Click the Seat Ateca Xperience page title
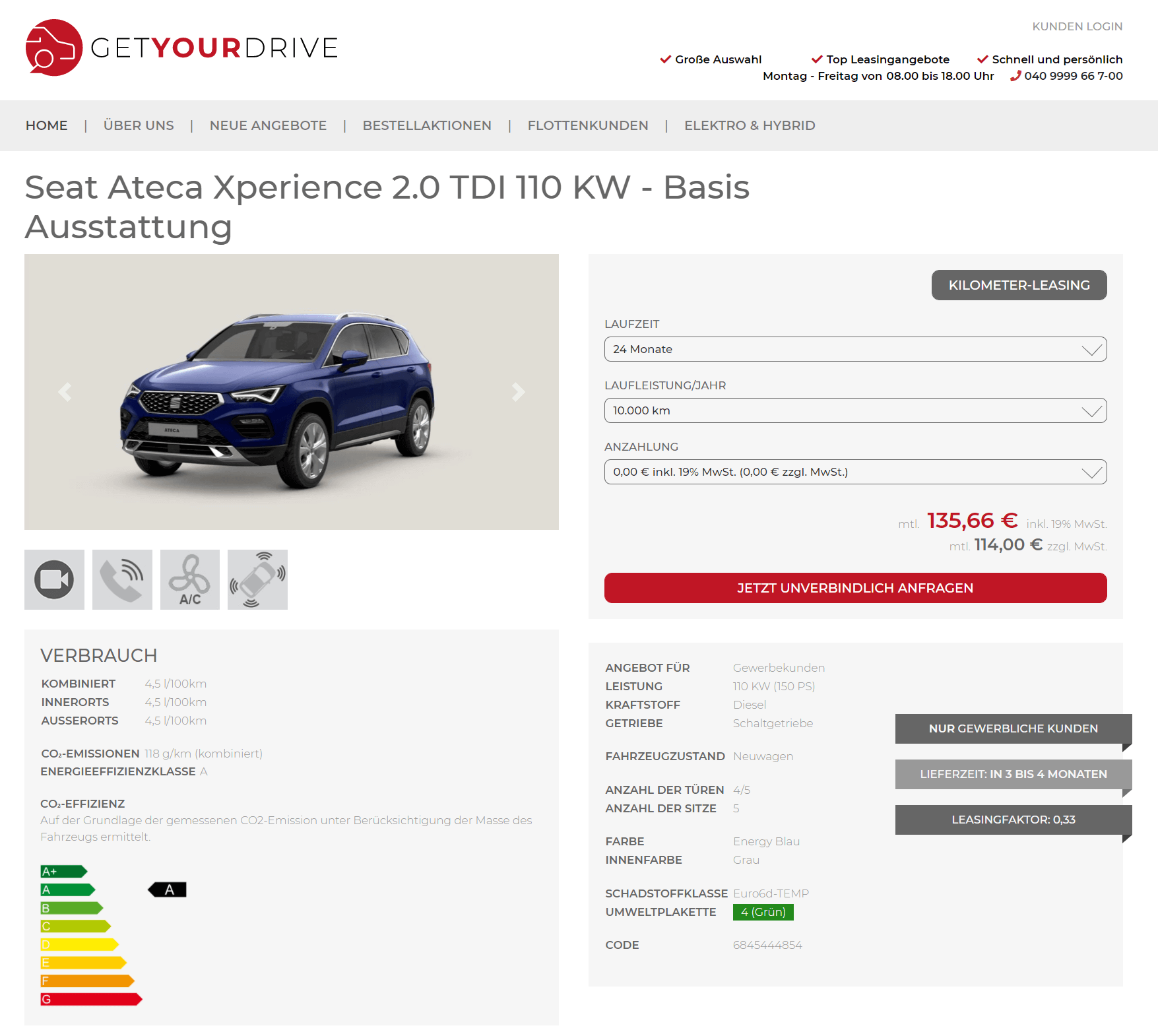Image resolution: width=1158 pixels, height=1036 pixels. [x=387, y=207]
